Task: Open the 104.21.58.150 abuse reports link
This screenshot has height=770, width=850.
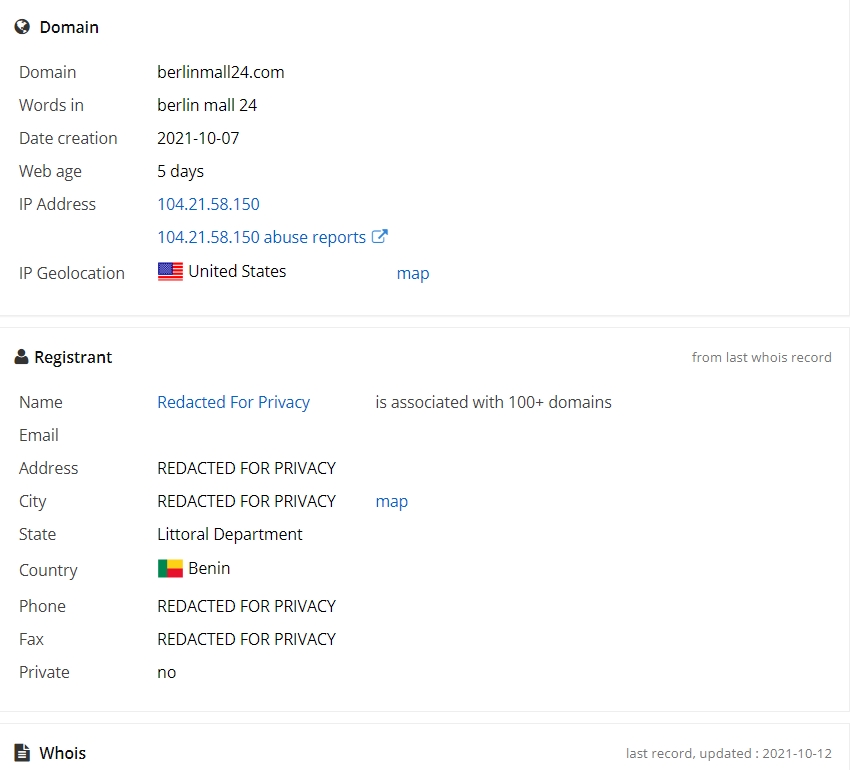Action: [261, 237]
